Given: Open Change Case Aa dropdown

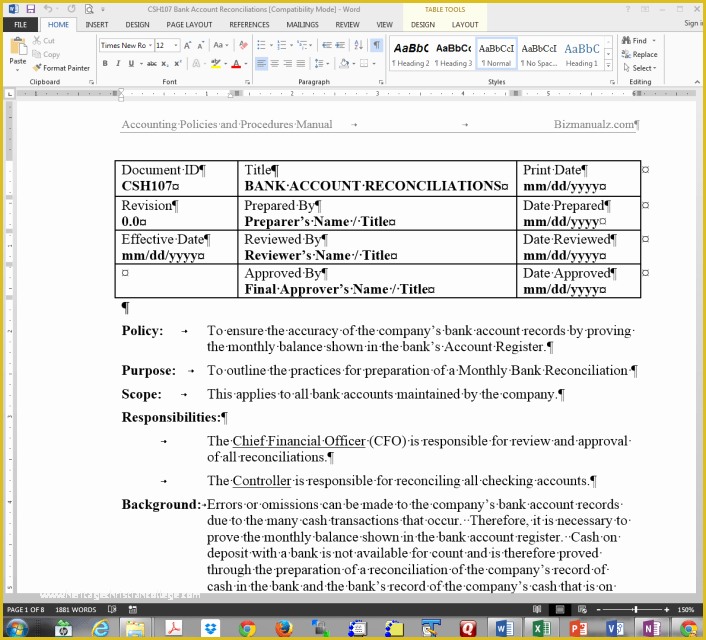Looking at the screenshot, I should pyautogui.click(x=221, y=45).
